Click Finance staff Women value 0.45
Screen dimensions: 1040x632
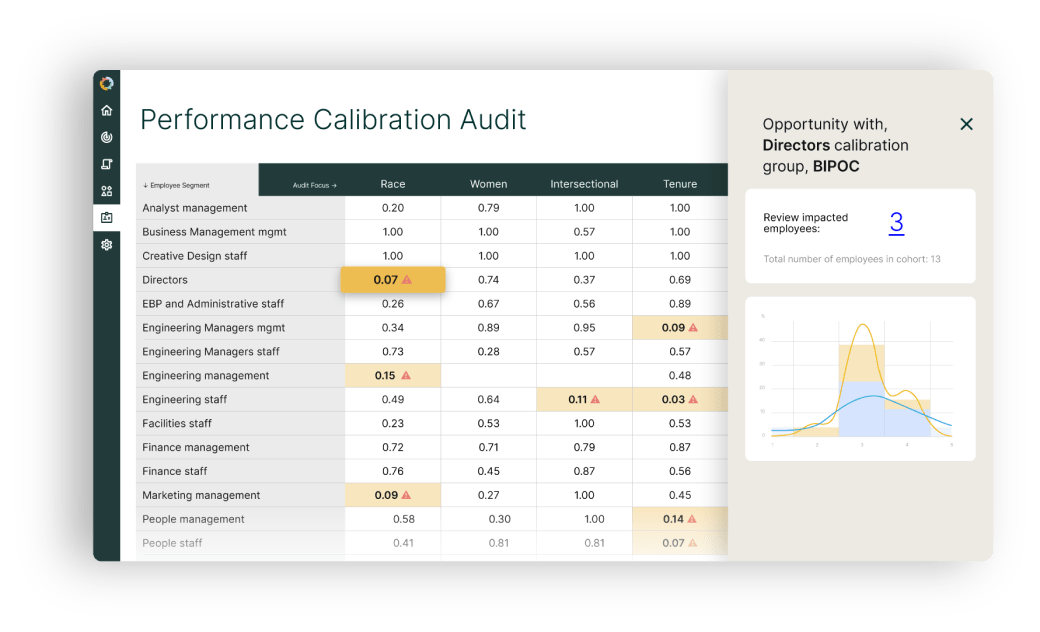click(489, 471)
